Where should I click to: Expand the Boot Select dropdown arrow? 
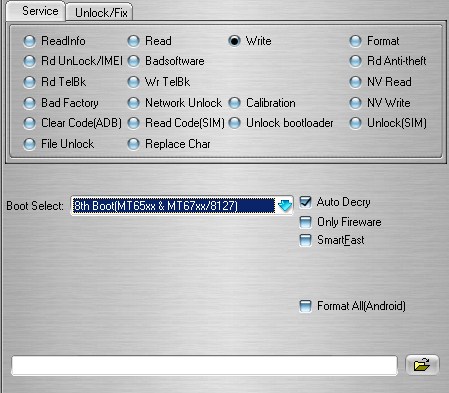point(285,206)
